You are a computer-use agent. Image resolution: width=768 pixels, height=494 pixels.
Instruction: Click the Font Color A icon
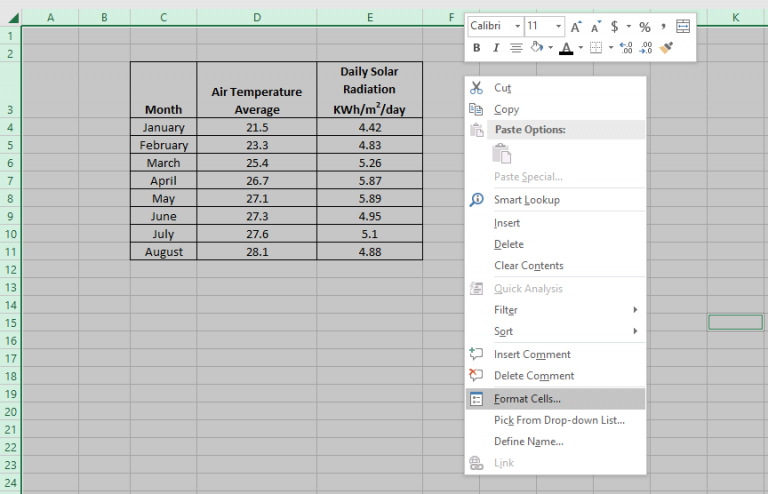(566, 48)
